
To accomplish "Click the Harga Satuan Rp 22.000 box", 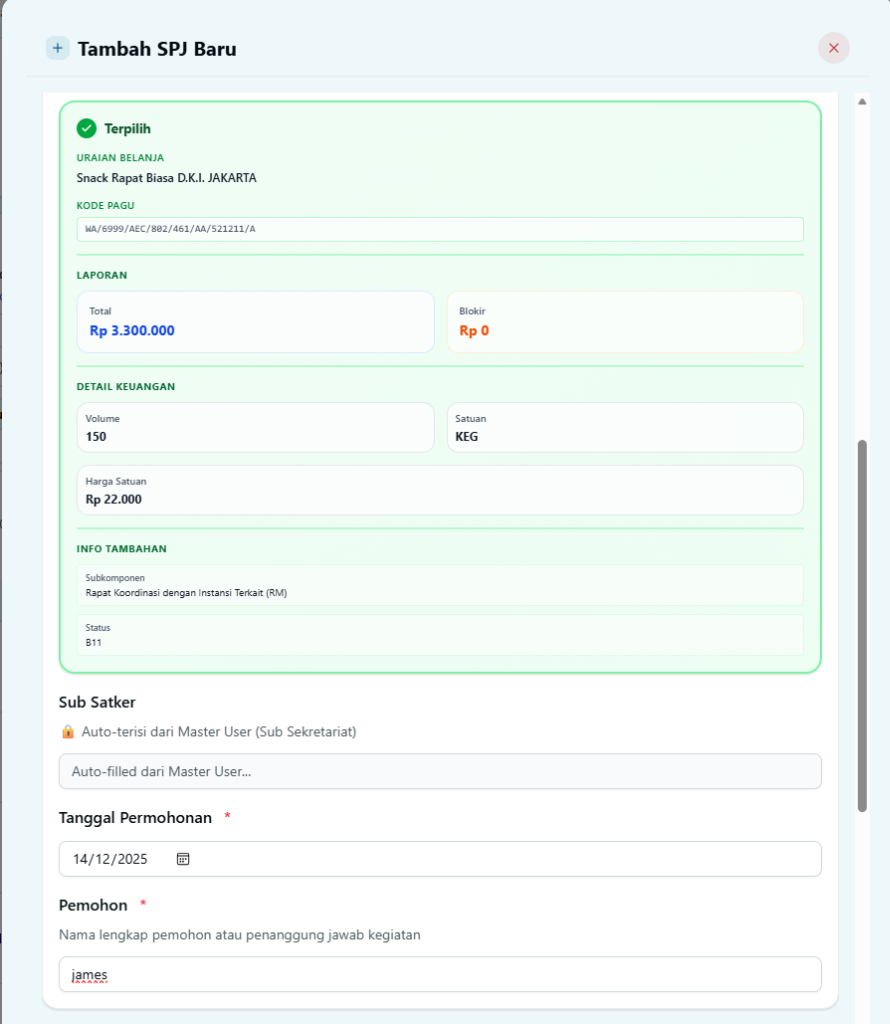I will tap(440, 490).
